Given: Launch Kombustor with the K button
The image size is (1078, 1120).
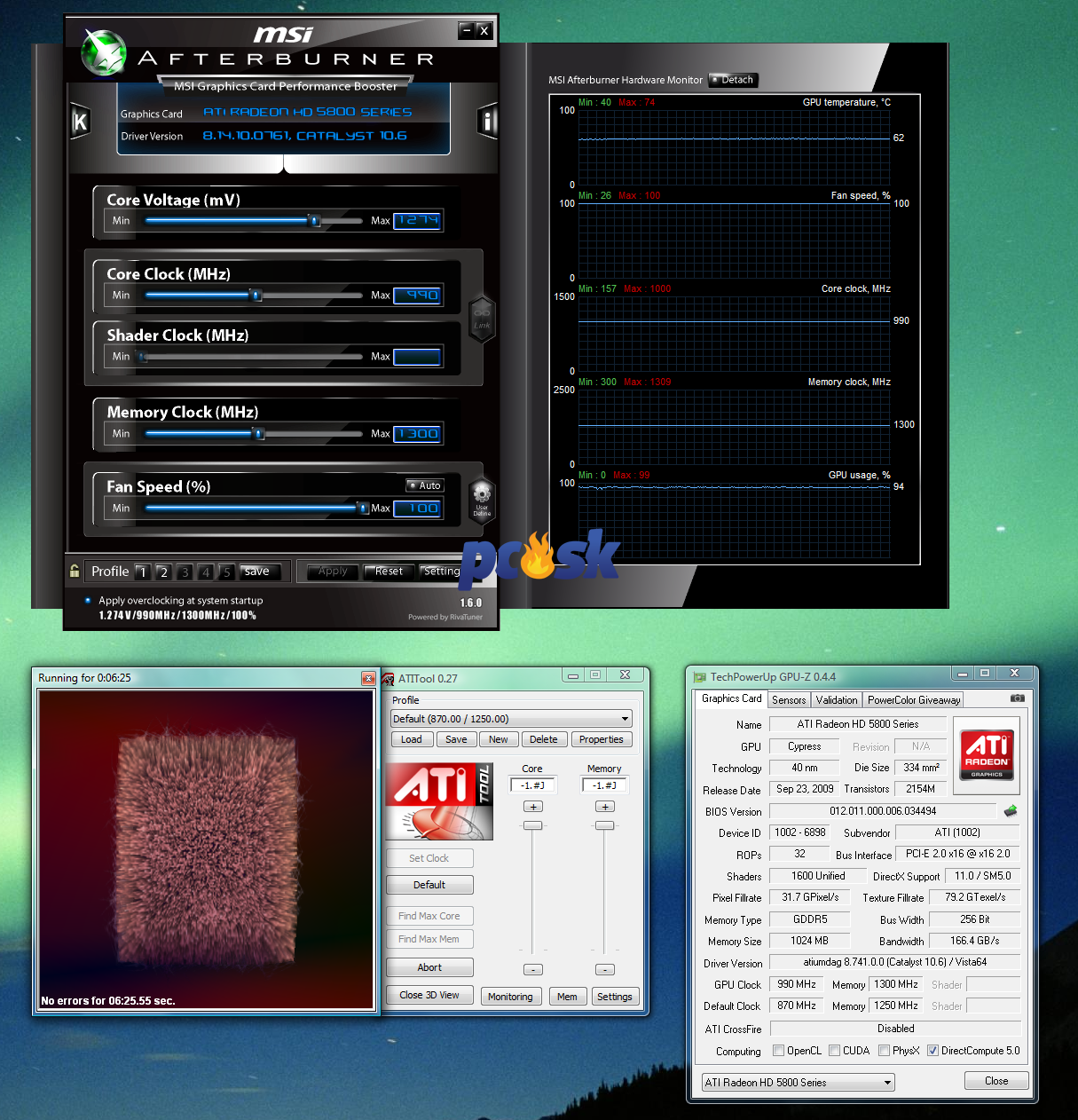Looking at the screenshot, I should click(x=80, y=122).
